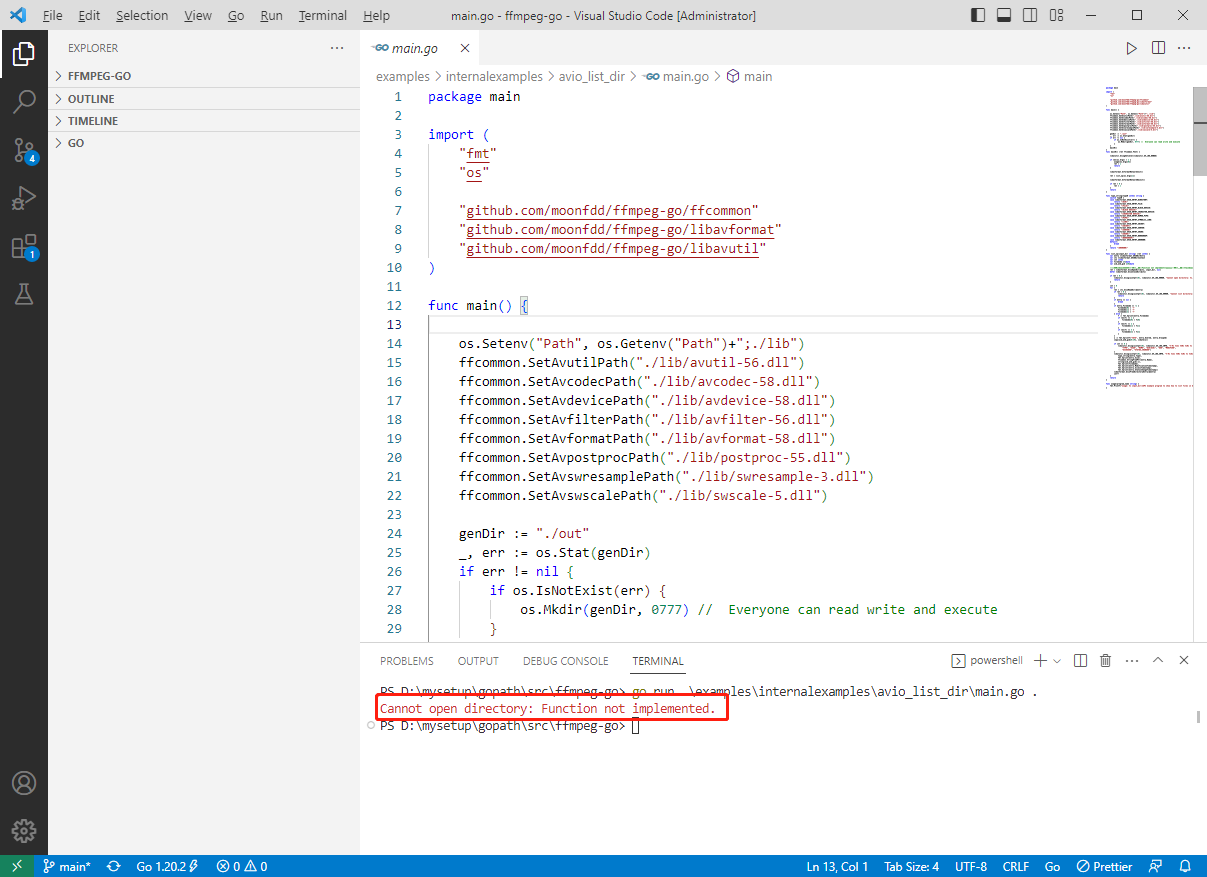This screenshot has width=1207, height=877.
Task: Click the UTF-8 encoding indicator
Action: pos(971,866)
